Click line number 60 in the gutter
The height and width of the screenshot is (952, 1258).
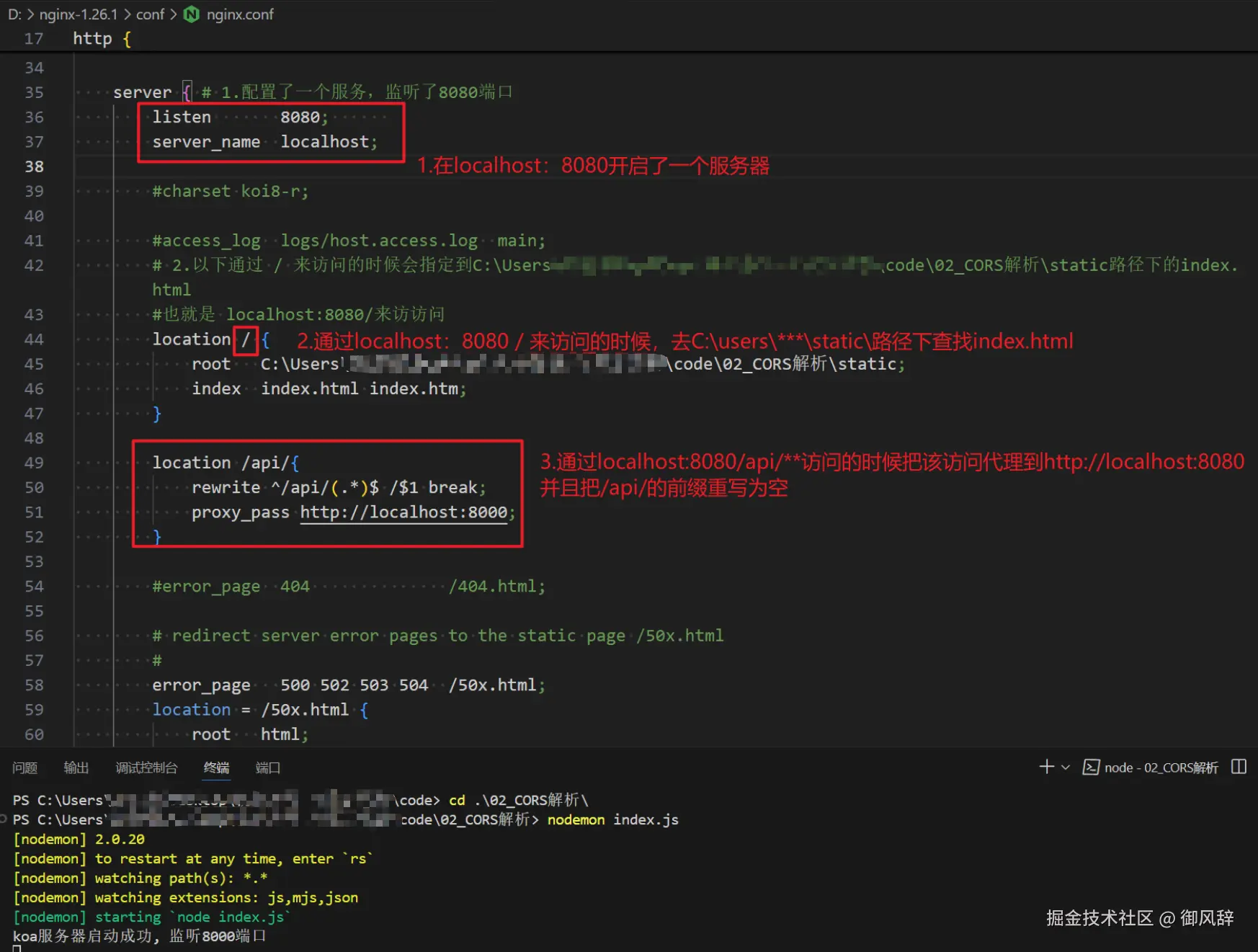pyautogui.click(x=34, y=734)
